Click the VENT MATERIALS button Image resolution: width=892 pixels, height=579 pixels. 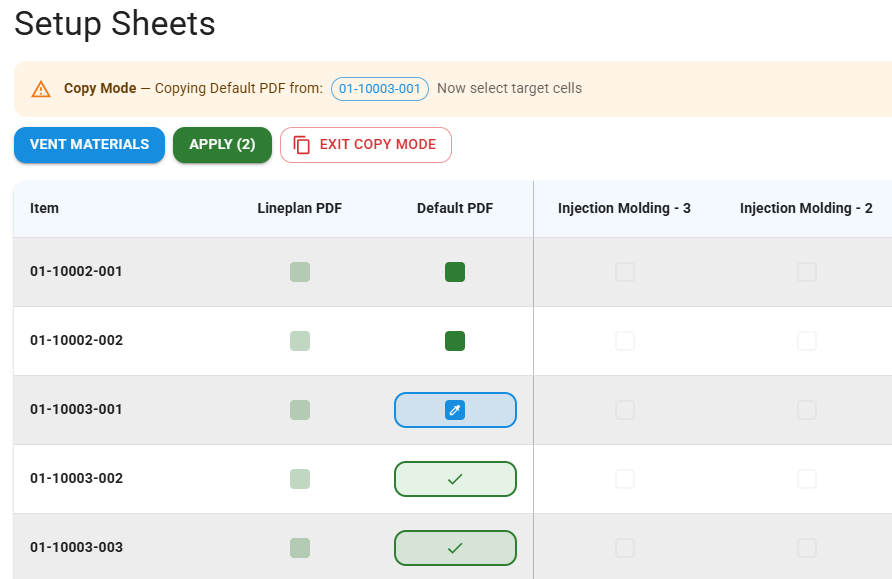(x=89, y=144)
